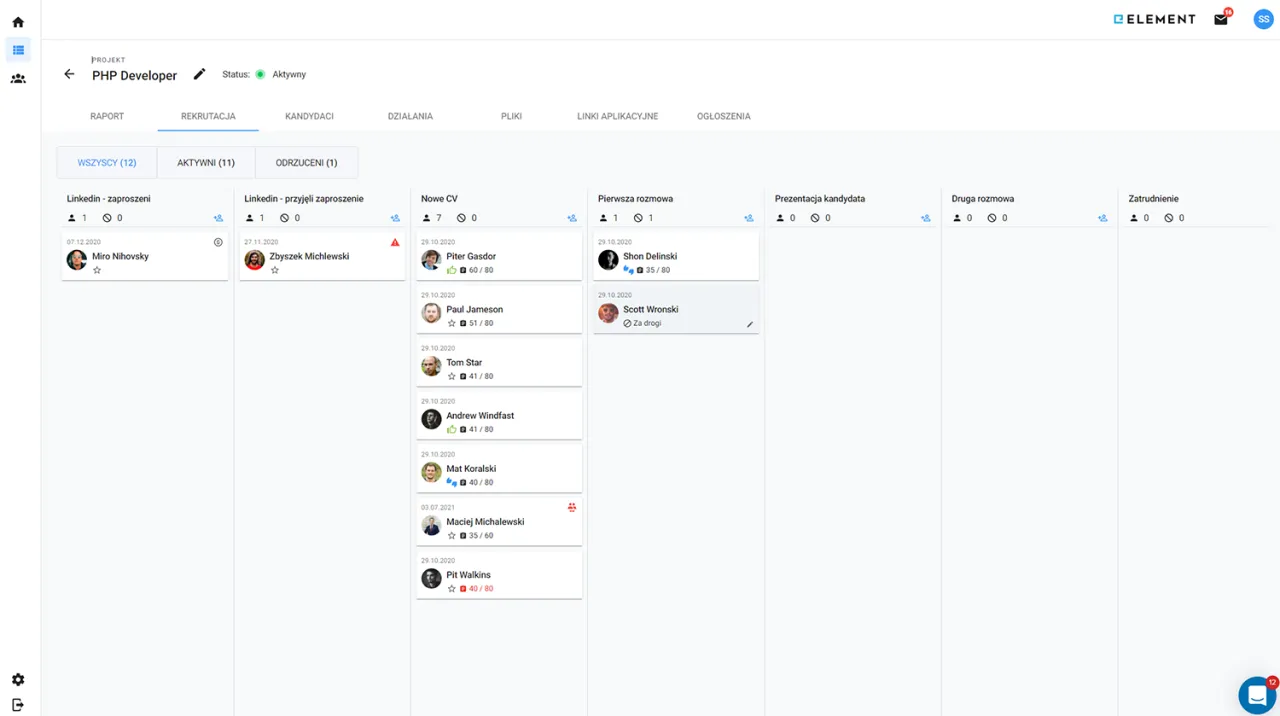The height and width of the screenshot is (716, 1280).
Task: Click add candidate icon in Nowe CV column
Action: point(572,218)
